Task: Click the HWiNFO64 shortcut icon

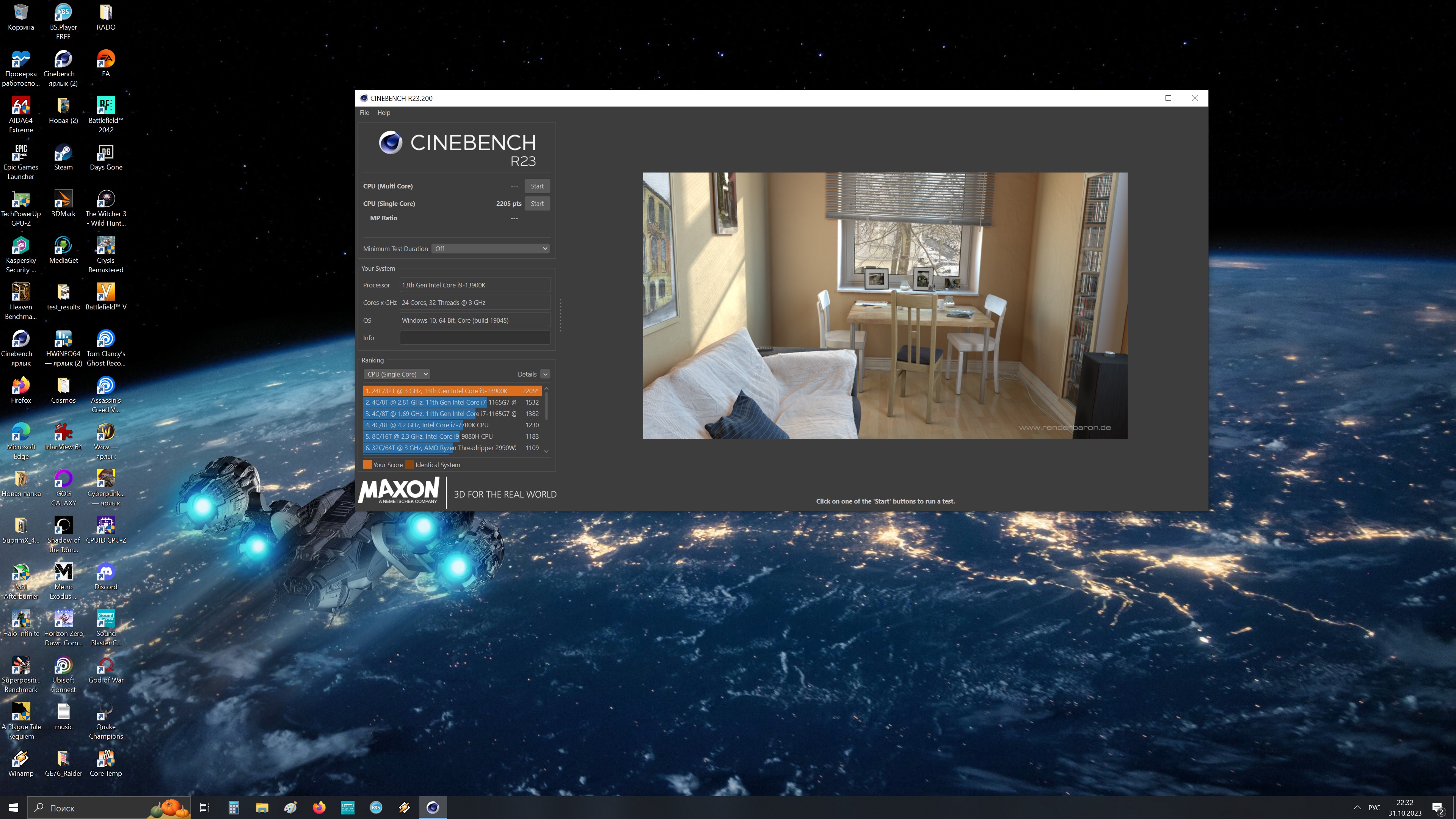Action: click(x=63, y=340)
